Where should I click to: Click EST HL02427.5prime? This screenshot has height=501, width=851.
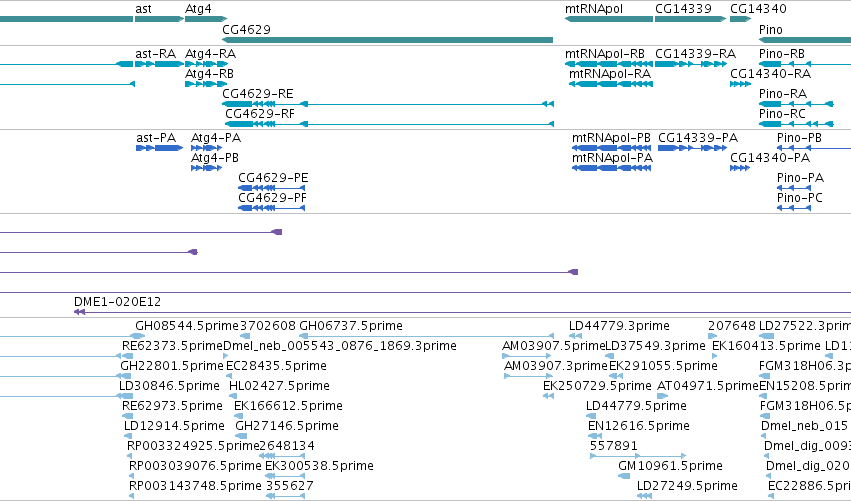280,386
